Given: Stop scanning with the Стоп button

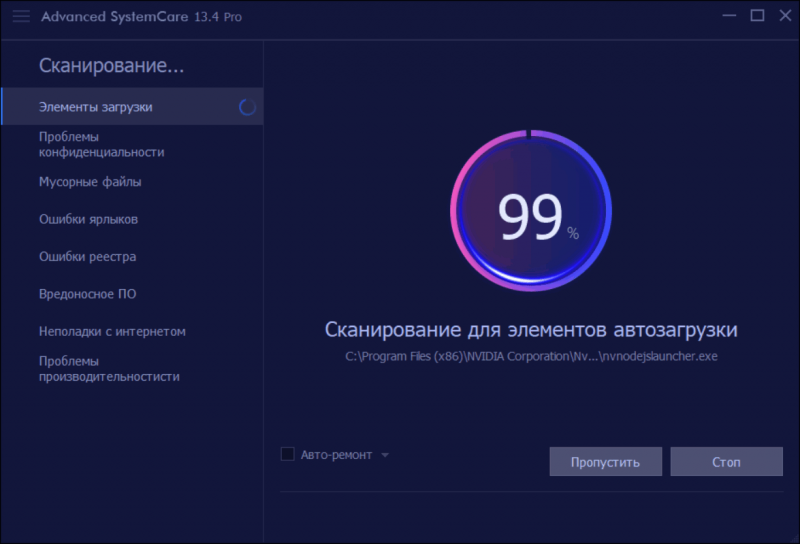Looking at the screenshot, I should pyautogui.click(x=726, y=462).
